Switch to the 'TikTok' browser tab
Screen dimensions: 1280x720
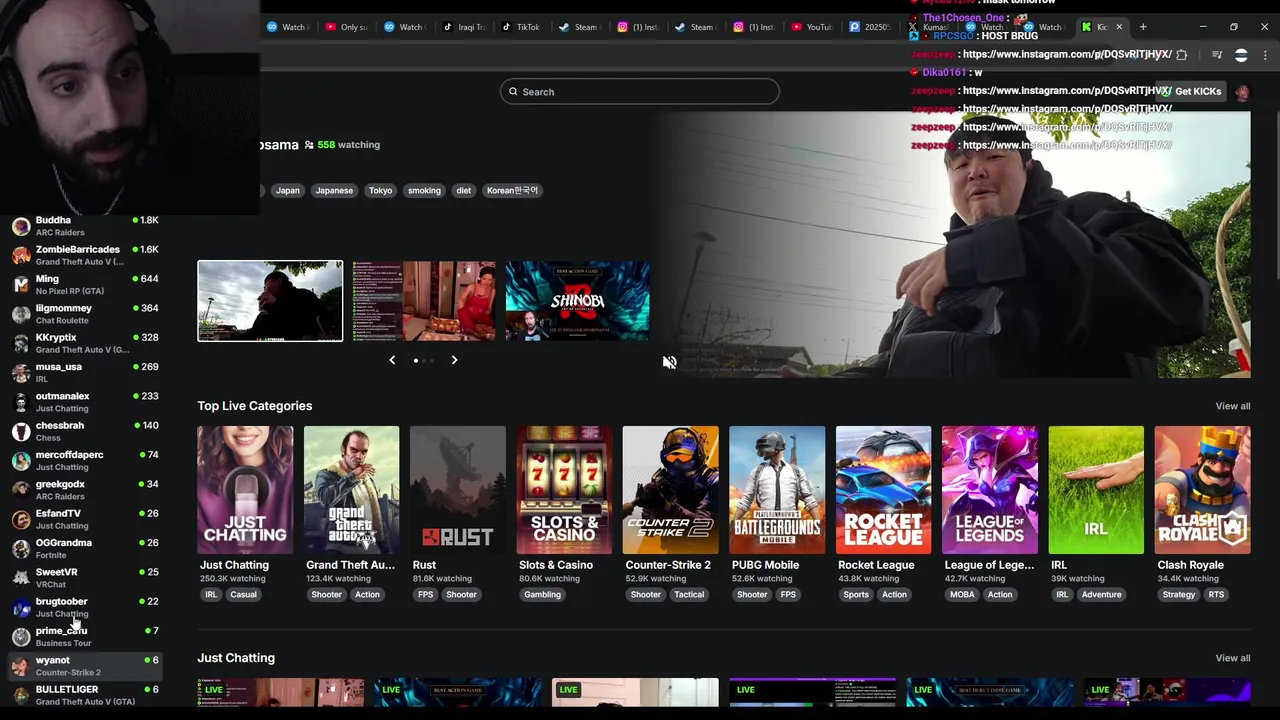[x=521, y=27]
